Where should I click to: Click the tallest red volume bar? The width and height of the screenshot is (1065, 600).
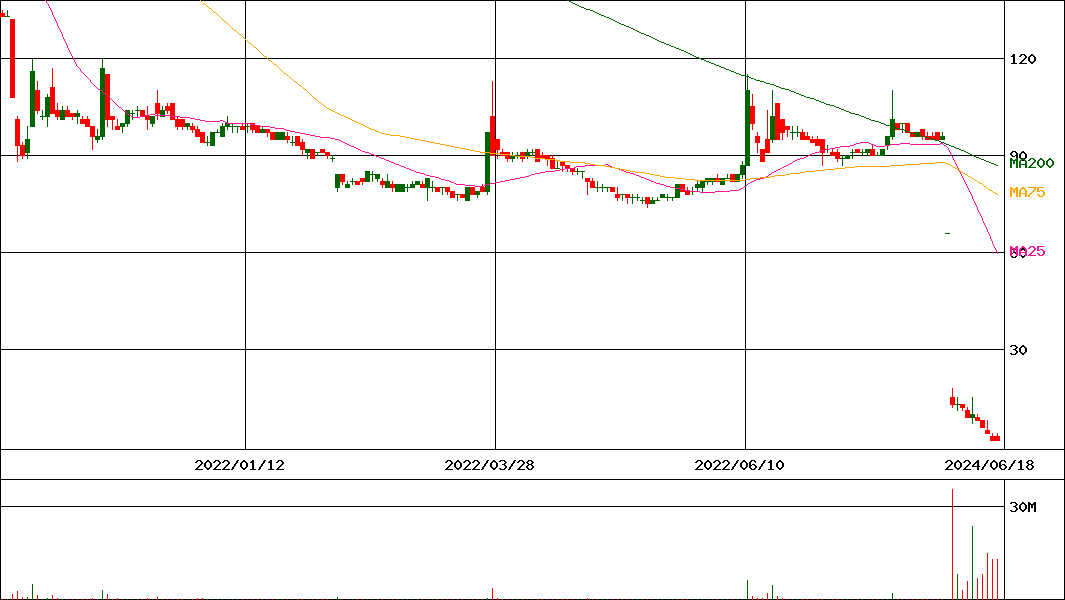click(952, 544)
